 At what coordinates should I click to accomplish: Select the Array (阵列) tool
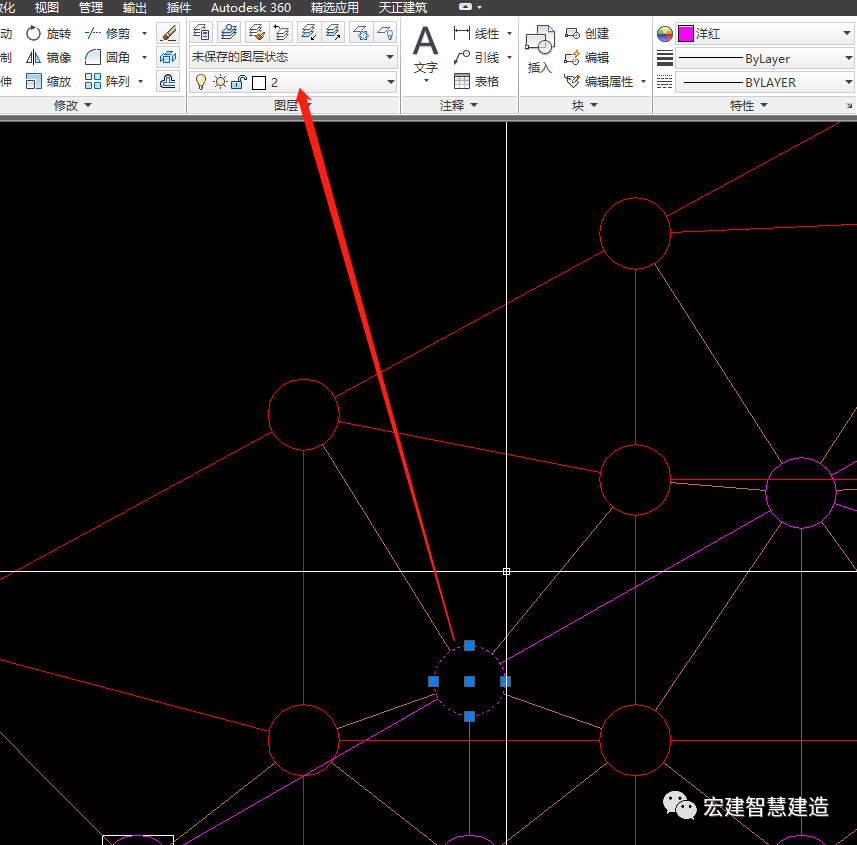(x=108, y=81)
